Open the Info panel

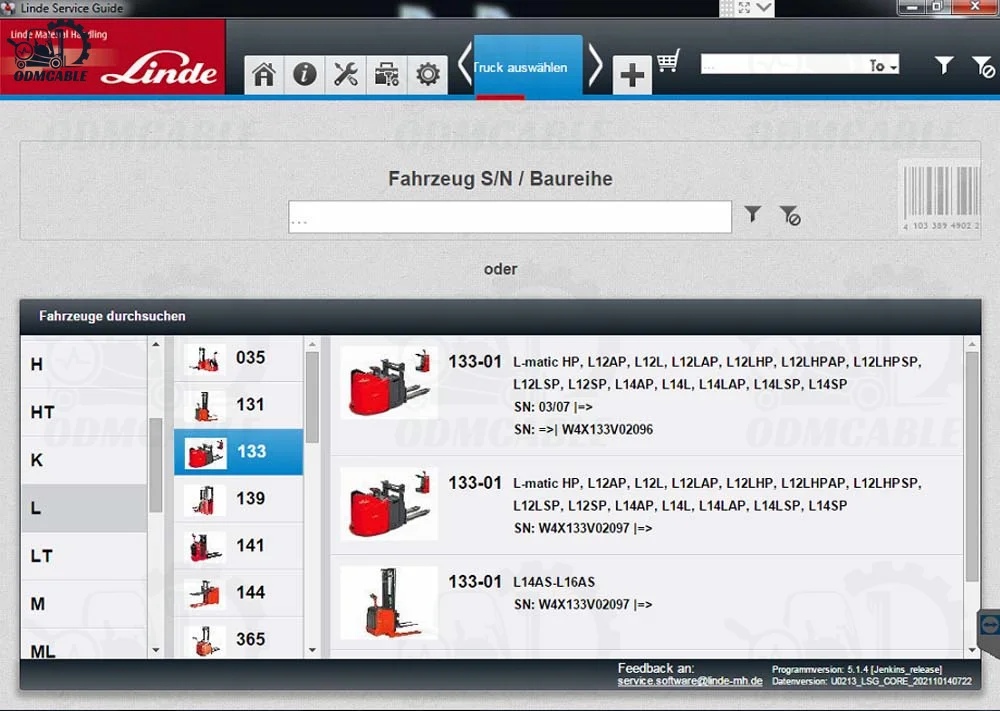coord(305,74)
